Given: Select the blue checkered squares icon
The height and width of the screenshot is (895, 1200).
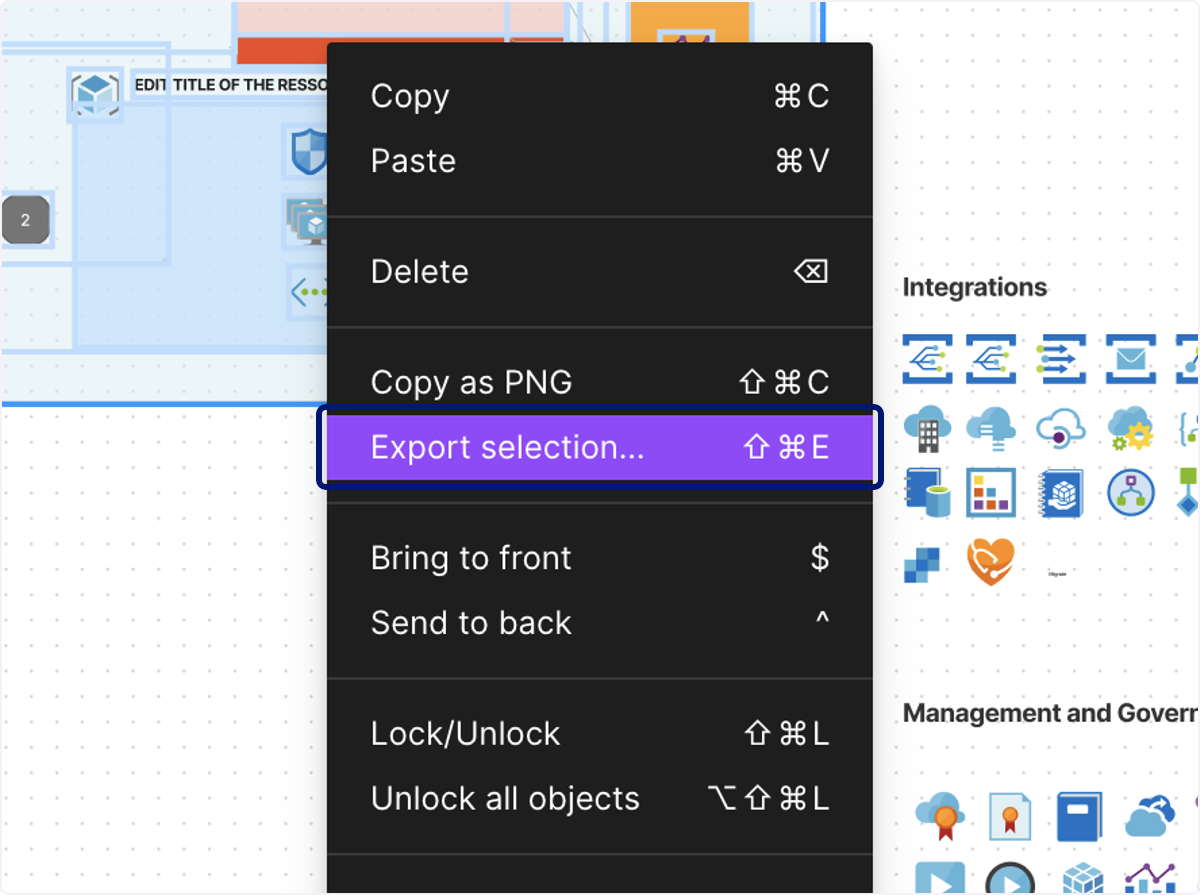Looking at the screenshot, I should point(922,563).
